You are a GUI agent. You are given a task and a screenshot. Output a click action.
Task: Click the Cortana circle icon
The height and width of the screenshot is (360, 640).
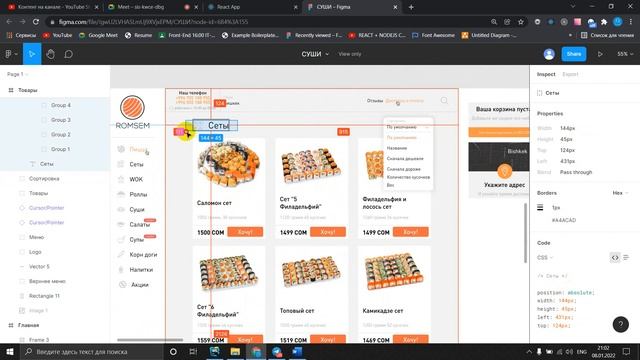pos(173,351)
